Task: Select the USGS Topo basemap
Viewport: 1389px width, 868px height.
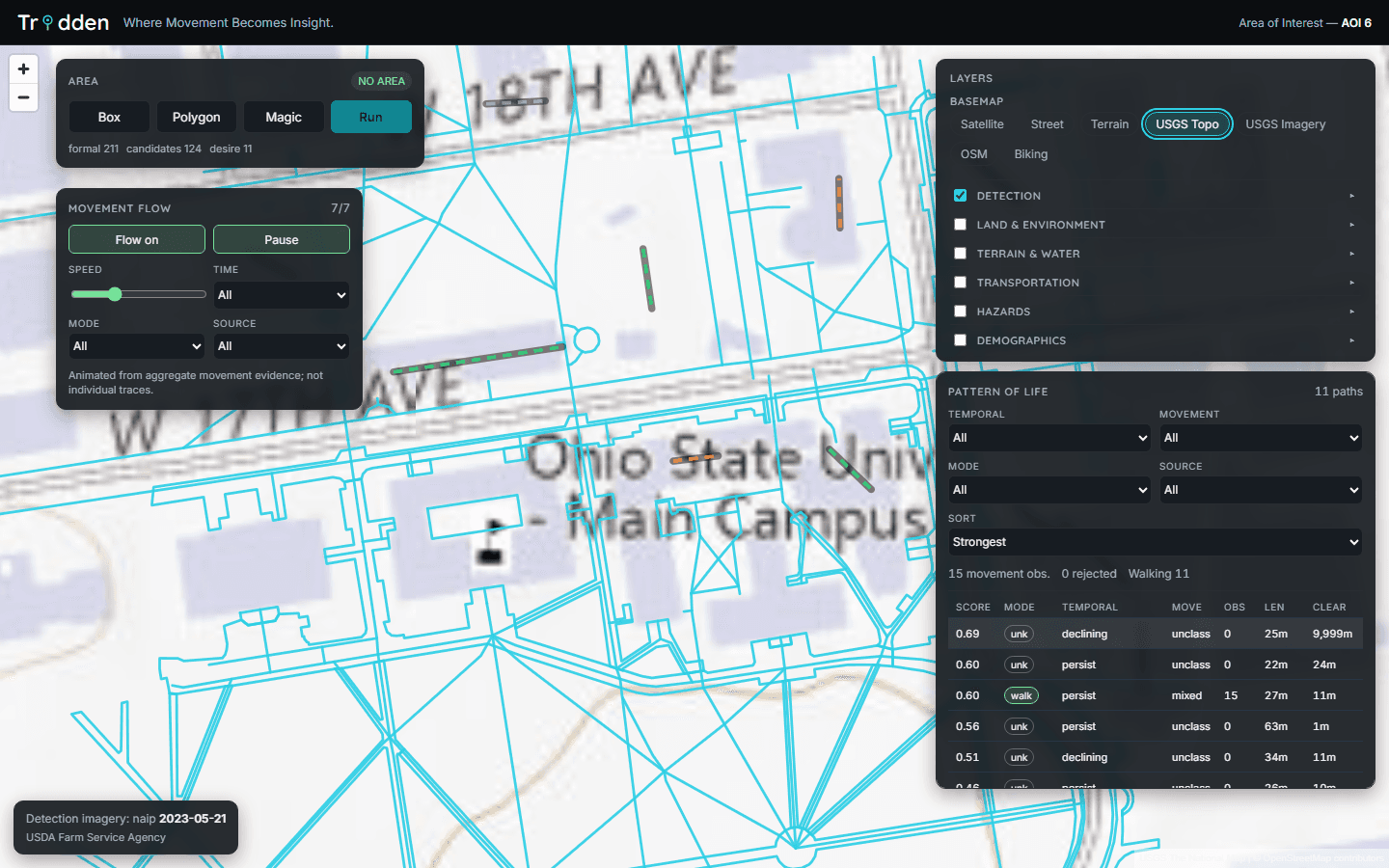Action: (x=1187, y=124)
